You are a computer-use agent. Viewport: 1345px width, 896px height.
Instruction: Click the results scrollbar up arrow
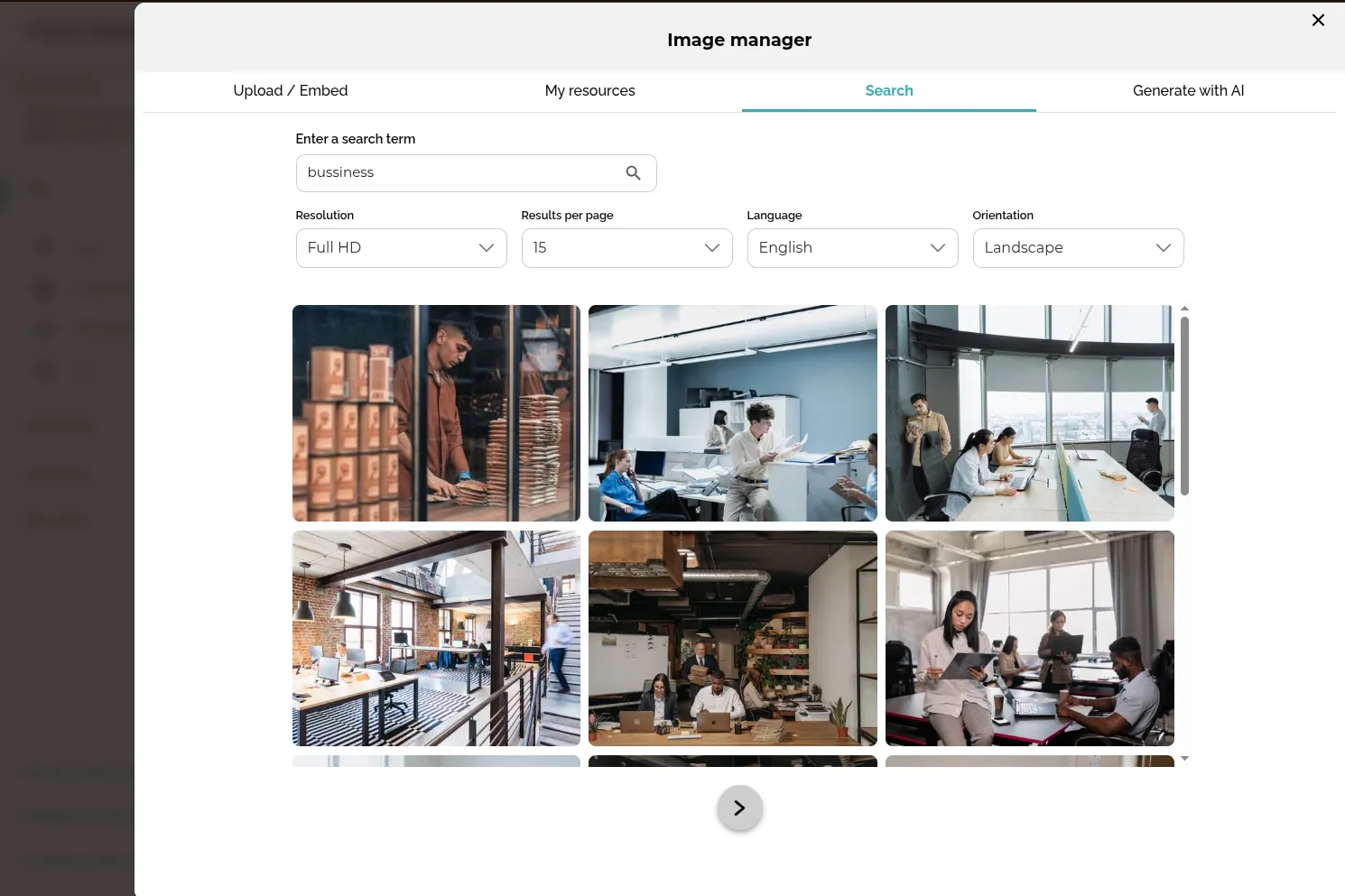tap(1185, 309)
